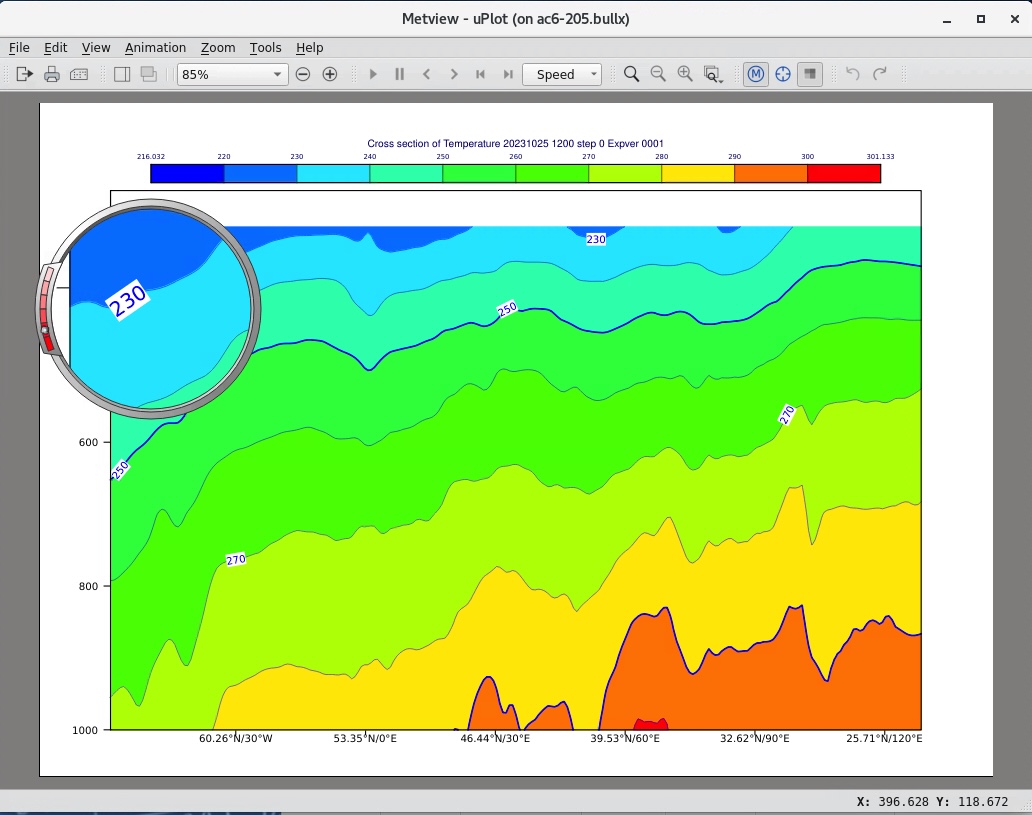
Task: Open the zoom stack dropdown icon
Action: pos(713,74)
